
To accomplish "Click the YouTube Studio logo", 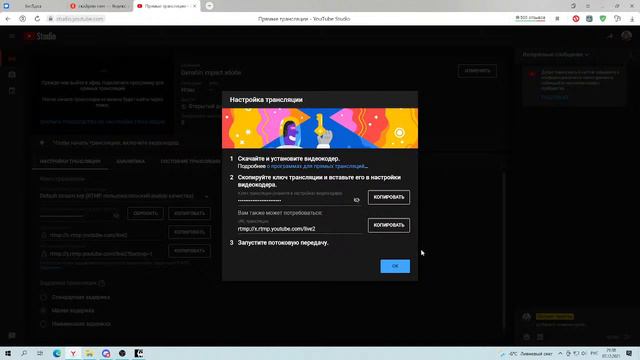I will [40, 36].
